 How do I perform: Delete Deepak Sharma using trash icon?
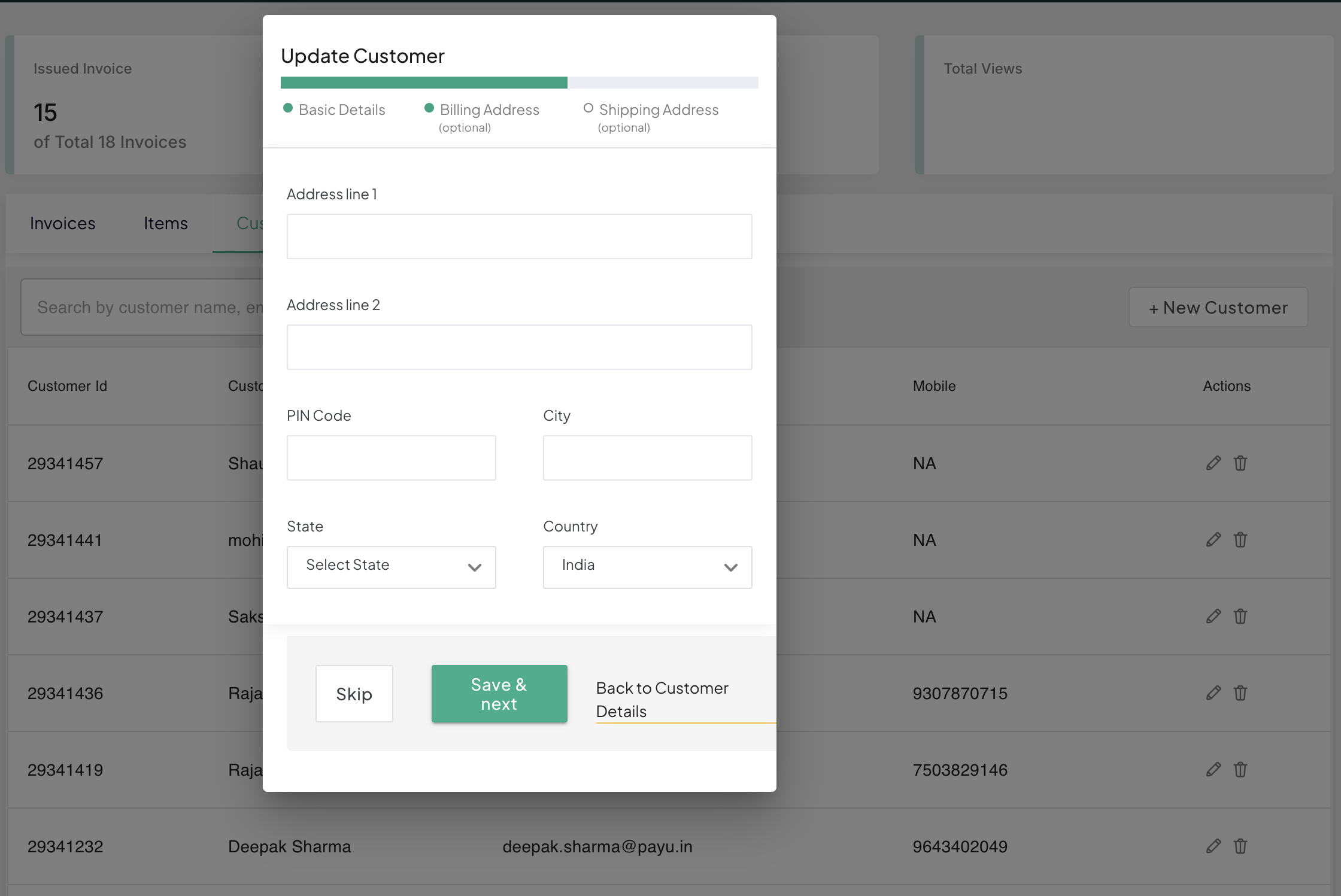pyautogui.click(x=1240, y=846)
